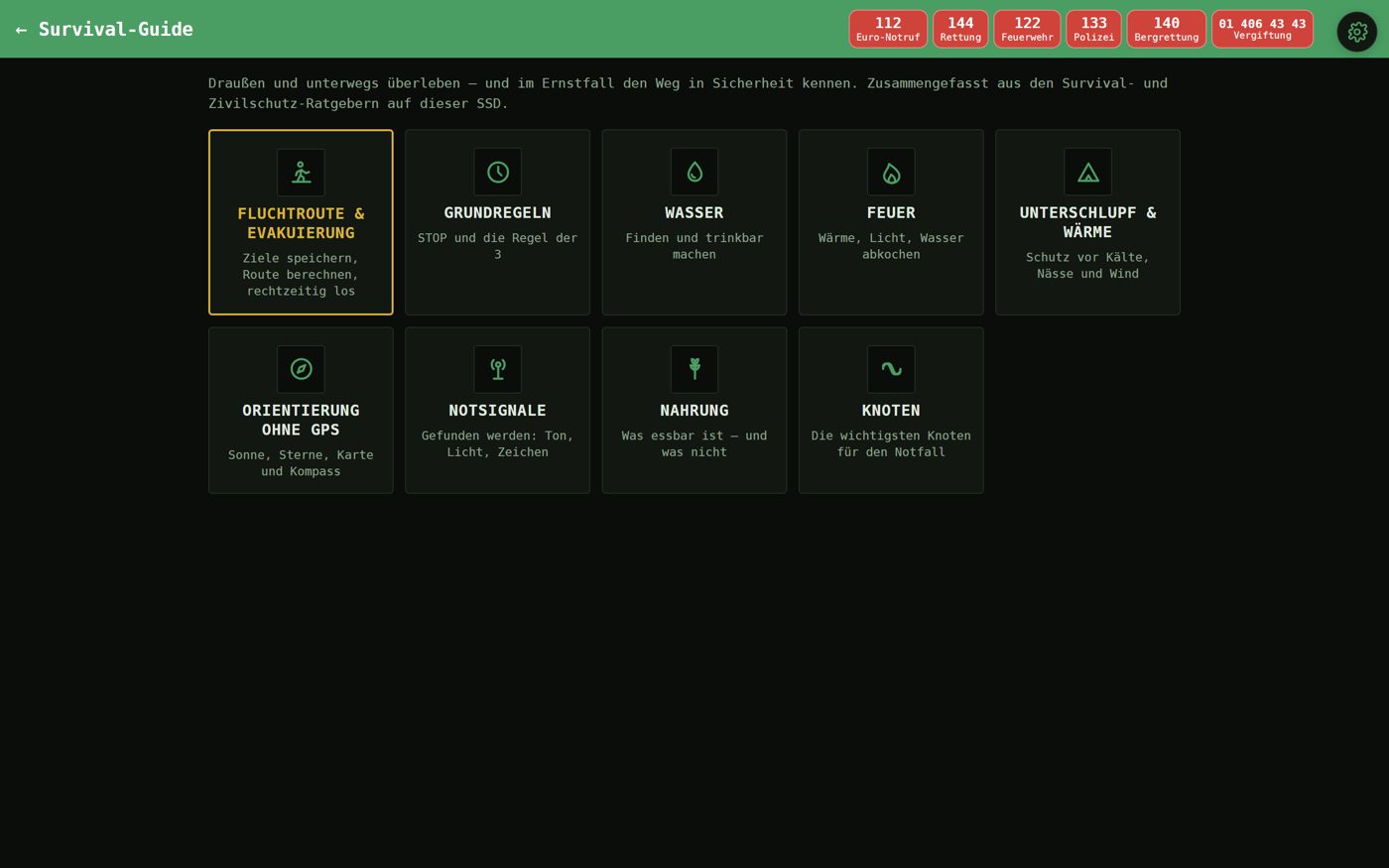This screenshot has width=1389, height=868.
Task: Dial the Vergiftung poison hotline number
Action: pos(1262,29)
